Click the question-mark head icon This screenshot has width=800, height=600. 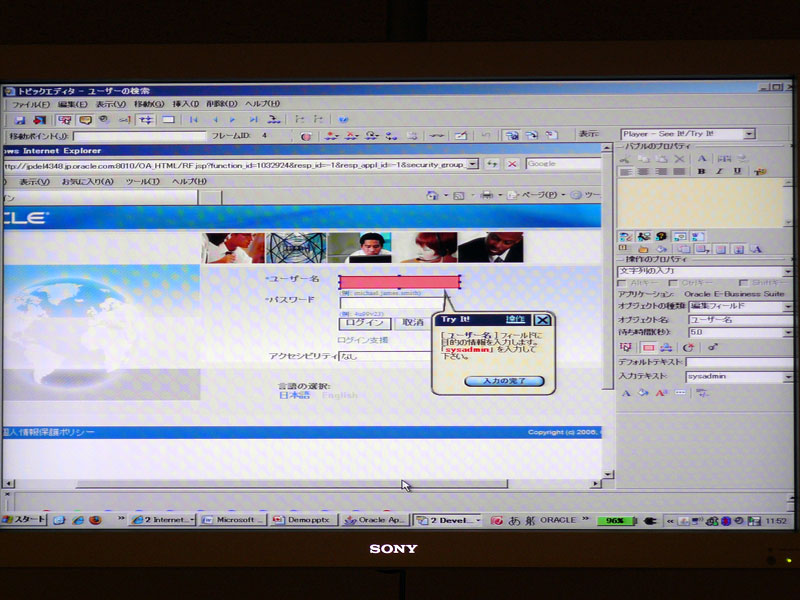[x=661, y=236]
